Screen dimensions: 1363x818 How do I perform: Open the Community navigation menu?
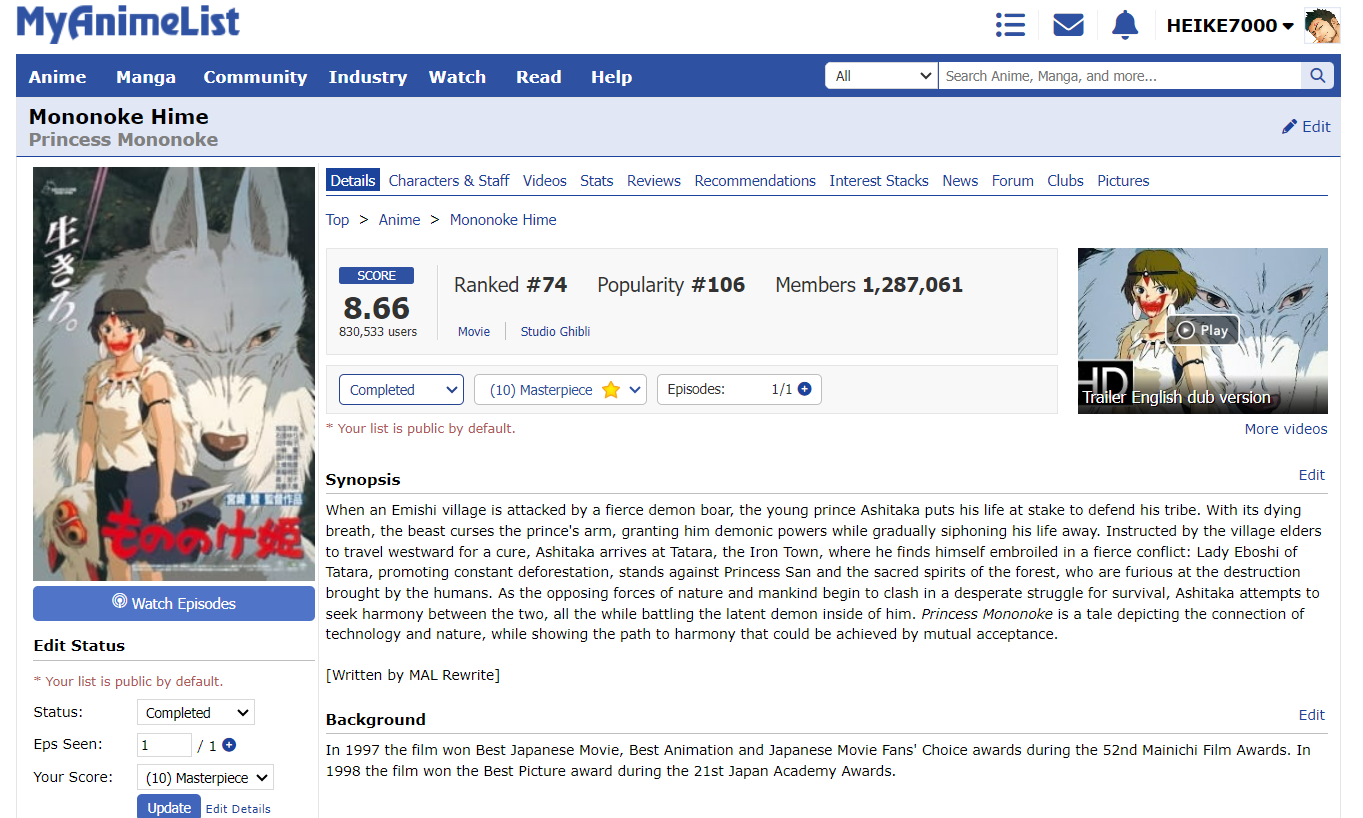255,77
